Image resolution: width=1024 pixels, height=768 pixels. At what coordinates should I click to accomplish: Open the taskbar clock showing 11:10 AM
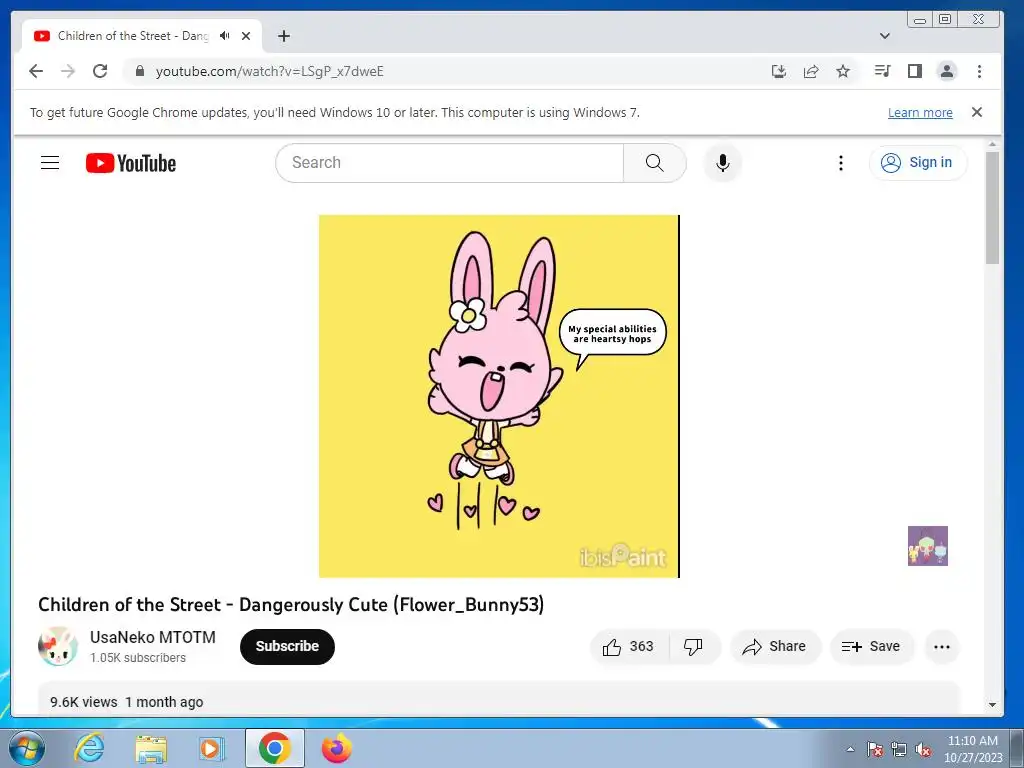[972, 749]
